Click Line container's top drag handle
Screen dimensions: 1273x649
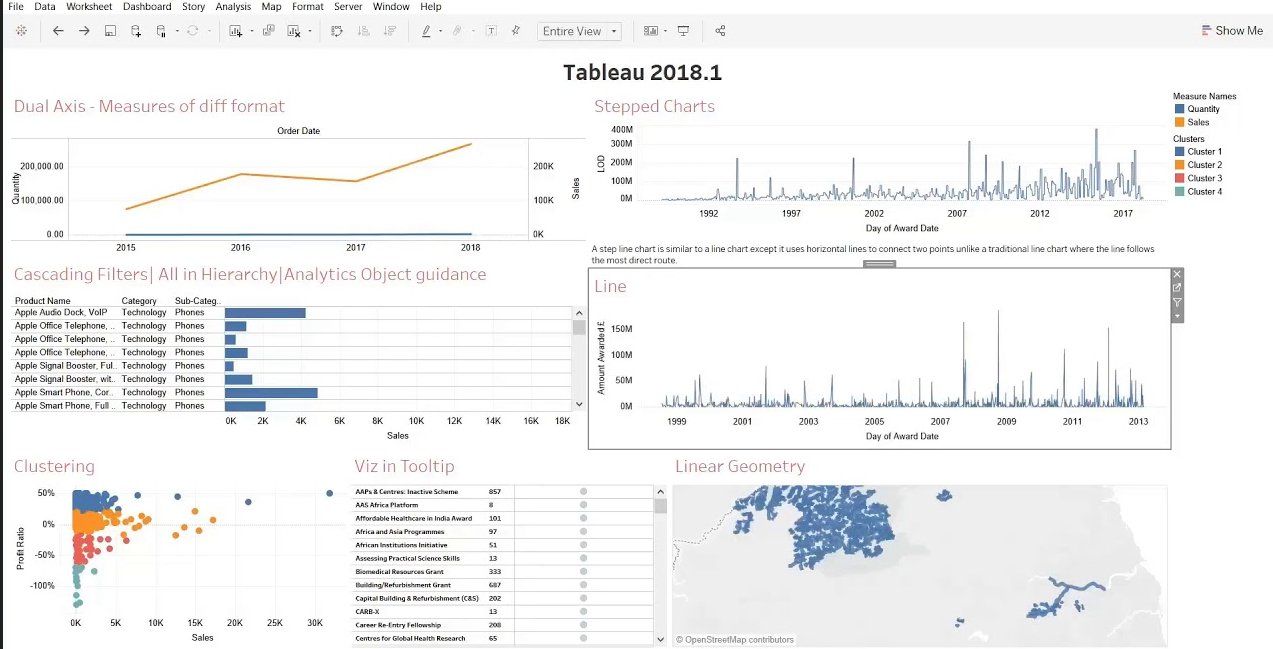tap(879, 264)
